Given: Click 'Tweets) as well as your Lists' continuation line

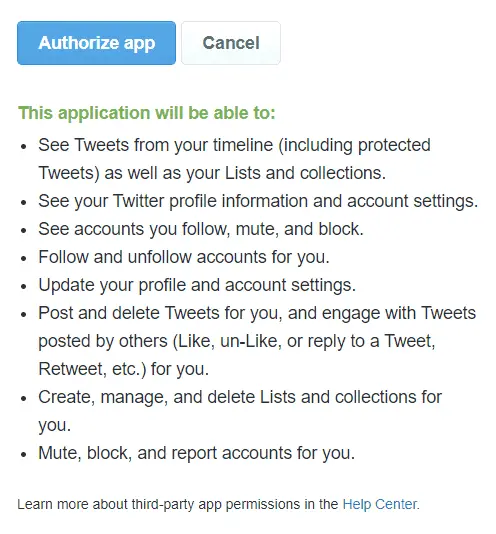Looking at the screenshot, I should 212,173.
